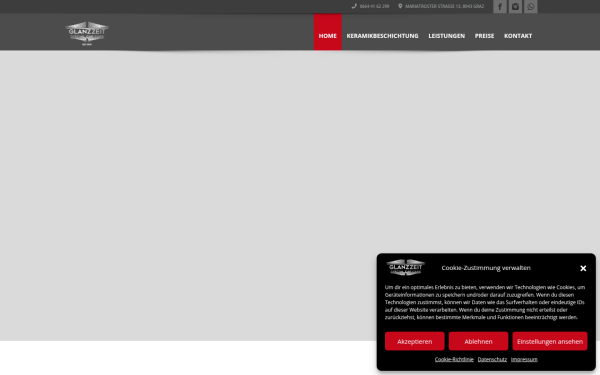Click the Glanzzeit logo in cookie dialog
Screen dimensions: 600x375
[x=406, y=267]
